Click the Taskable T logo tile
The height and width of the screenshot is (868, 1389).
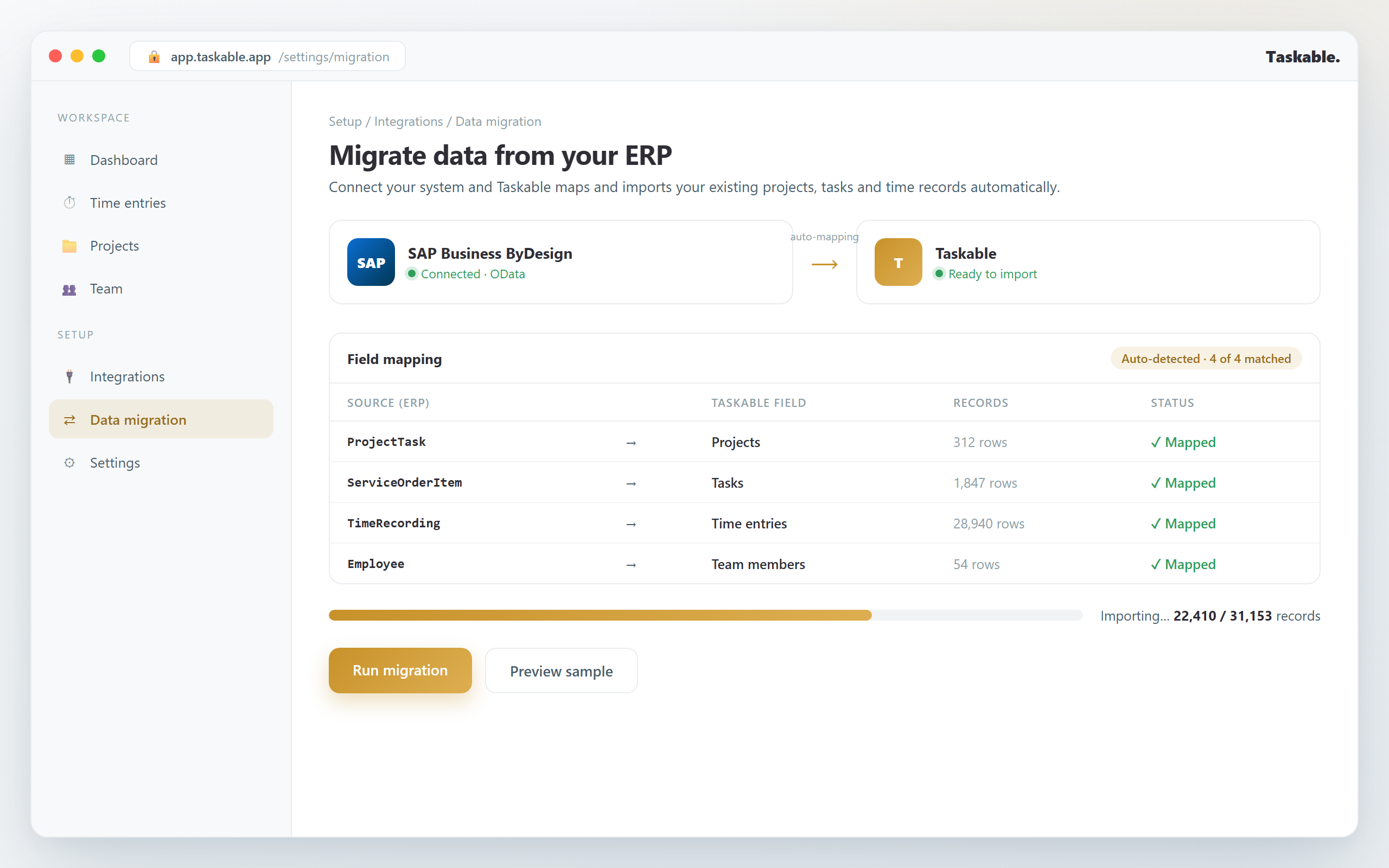(x=899, y=262)
